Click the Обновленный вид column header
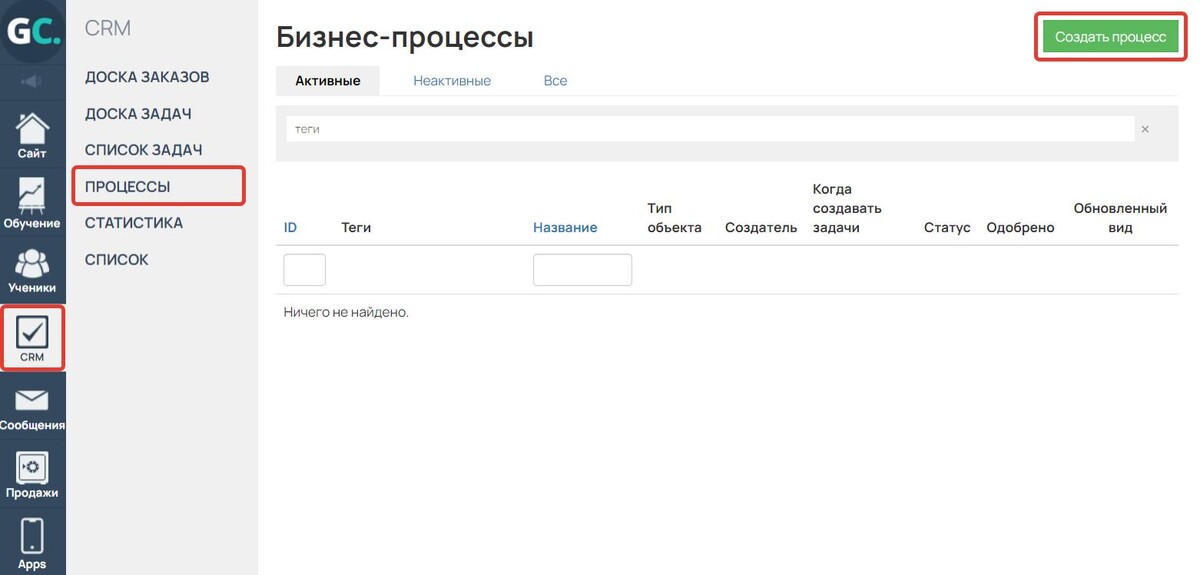Image resolution: width=1200 pixels, height=575 pixels. click(x=1120, y=218)
